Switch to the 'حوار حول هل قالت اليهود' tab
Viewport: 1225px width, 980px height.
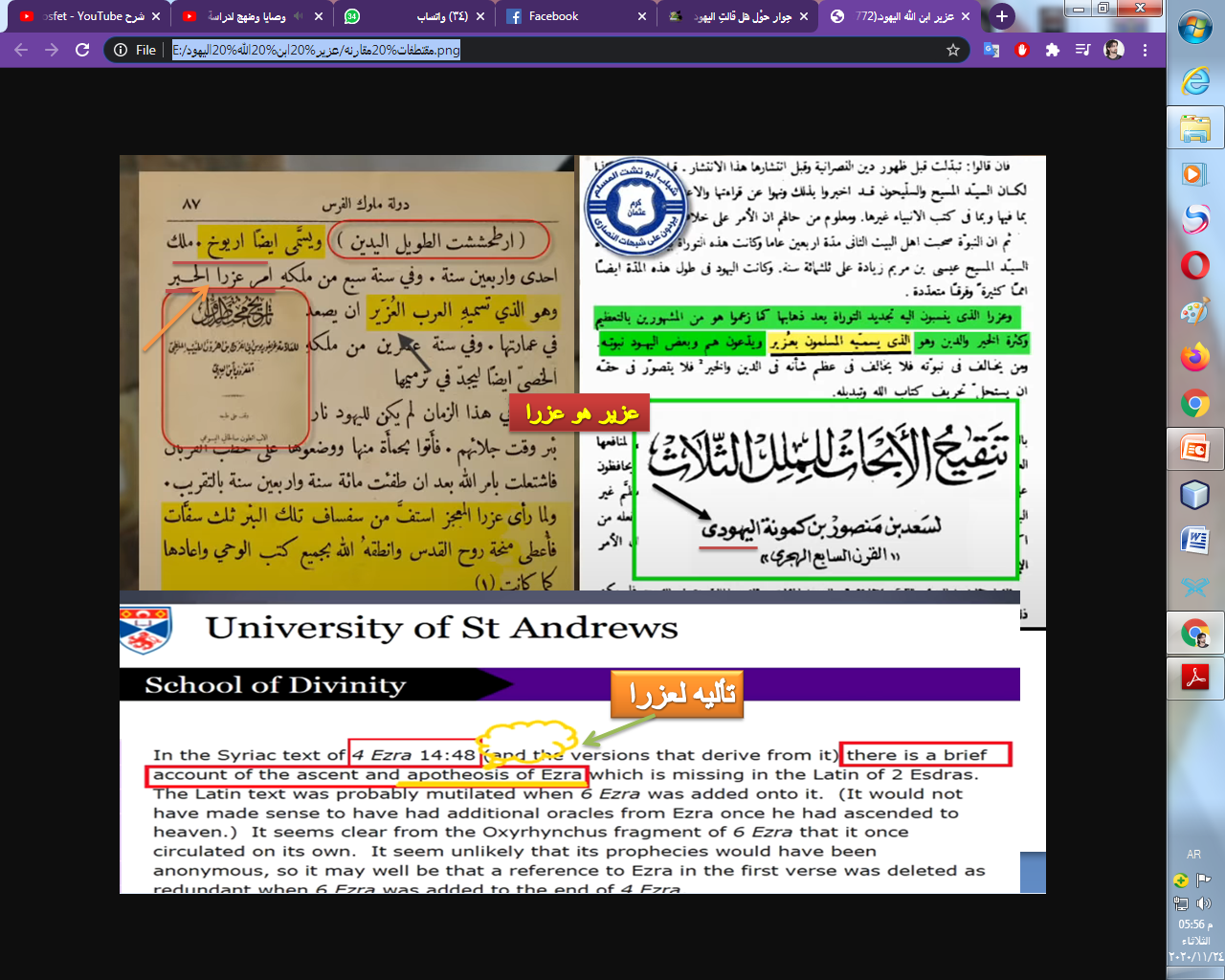tap(737, 16)
